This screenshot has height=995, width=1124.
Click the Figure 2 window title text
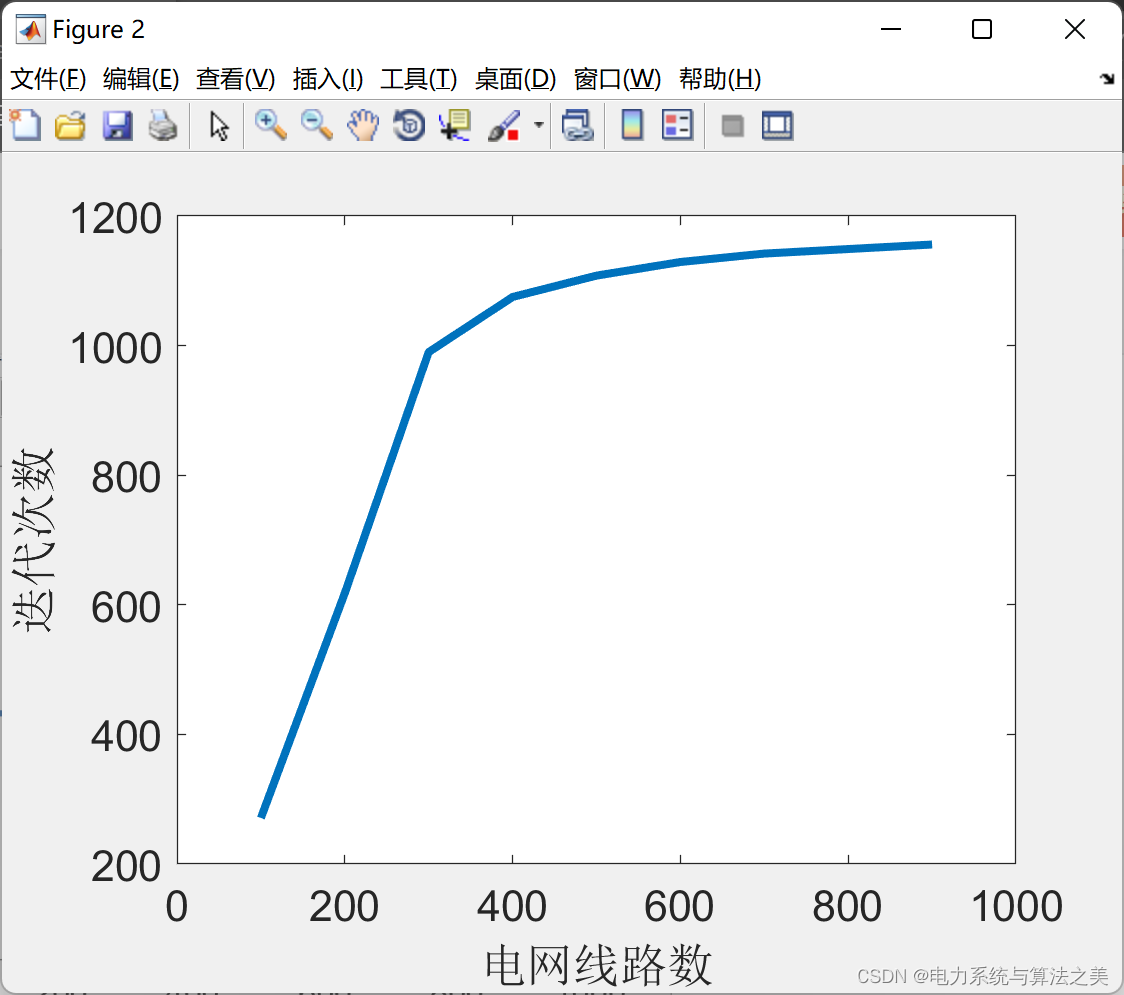click(99, 29)
